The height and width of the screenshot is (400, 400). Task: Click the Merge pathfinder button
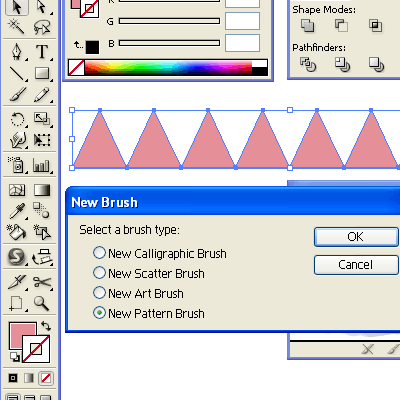(x=376, y=64)
